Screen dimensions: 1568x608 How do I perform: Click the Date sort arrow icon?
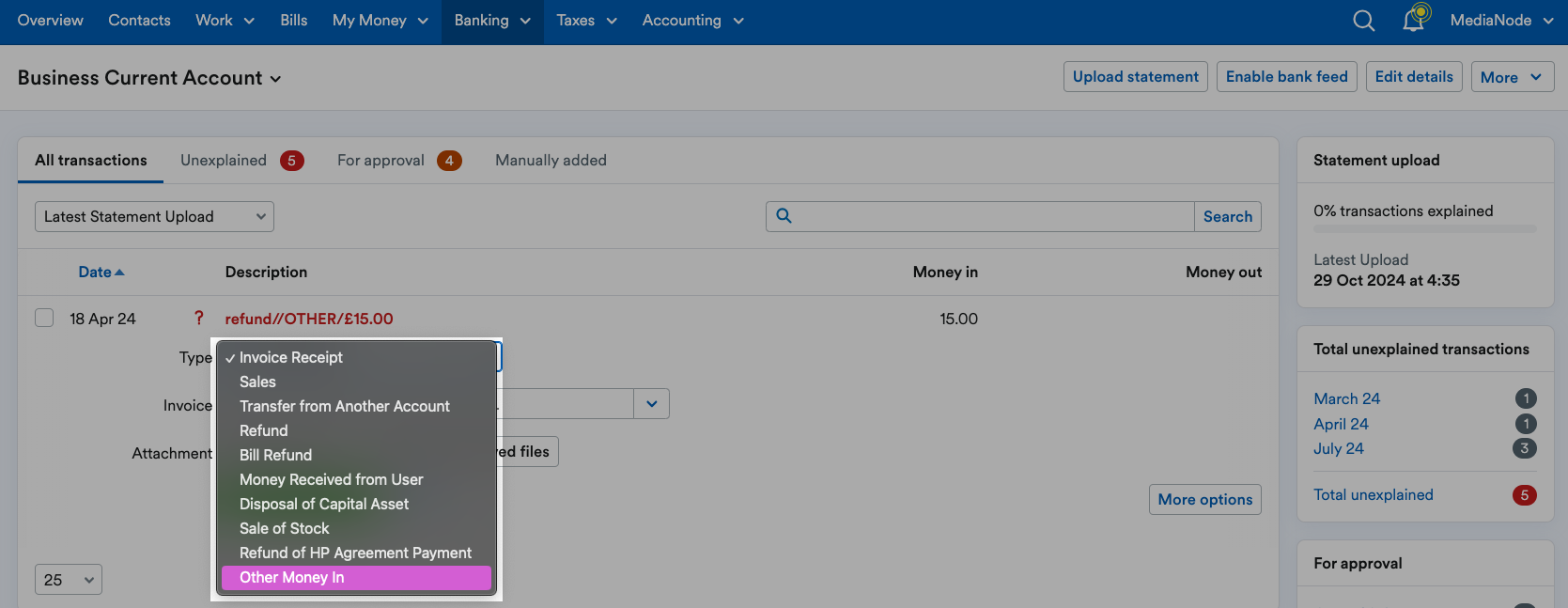[119, 273]
